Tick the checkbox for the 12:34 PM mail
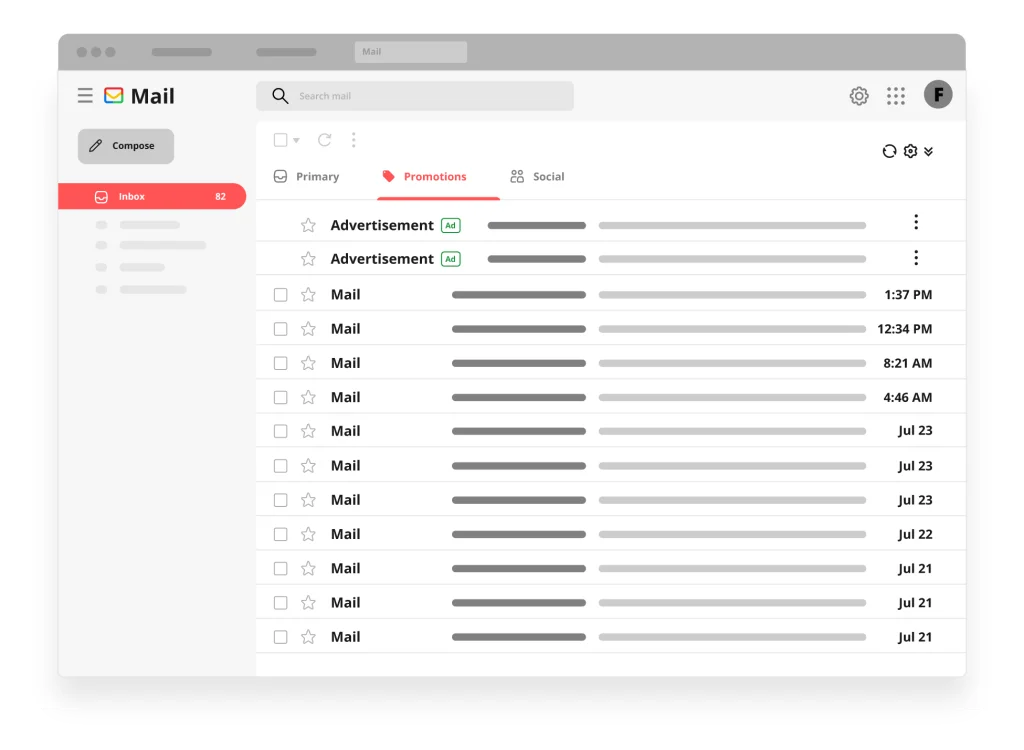This screenshot has width=1024, height=750. [x=281, y=329]
